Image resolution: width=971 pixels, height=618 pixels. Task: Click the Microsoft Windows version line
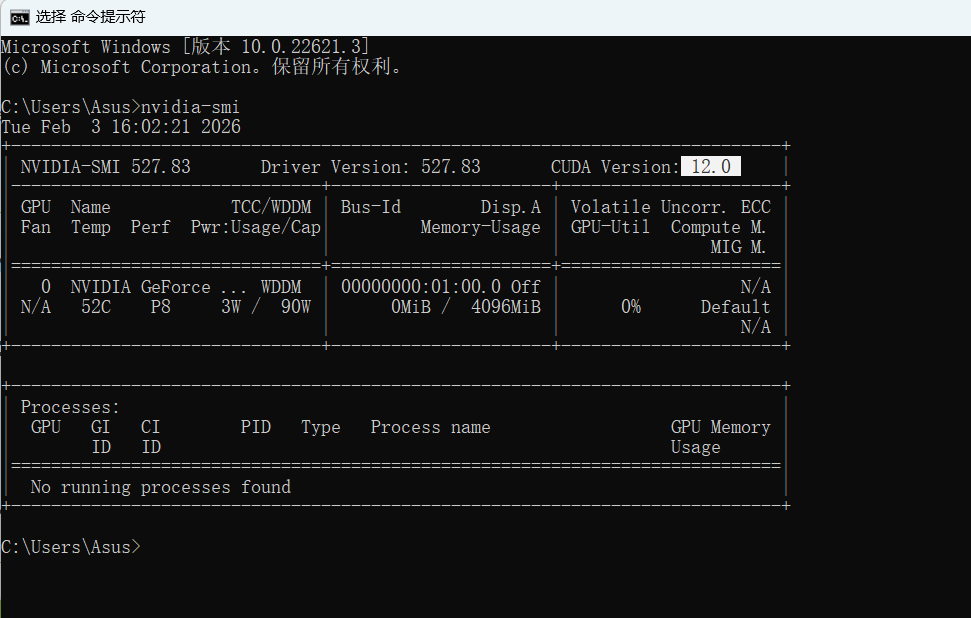click(185, 47)
